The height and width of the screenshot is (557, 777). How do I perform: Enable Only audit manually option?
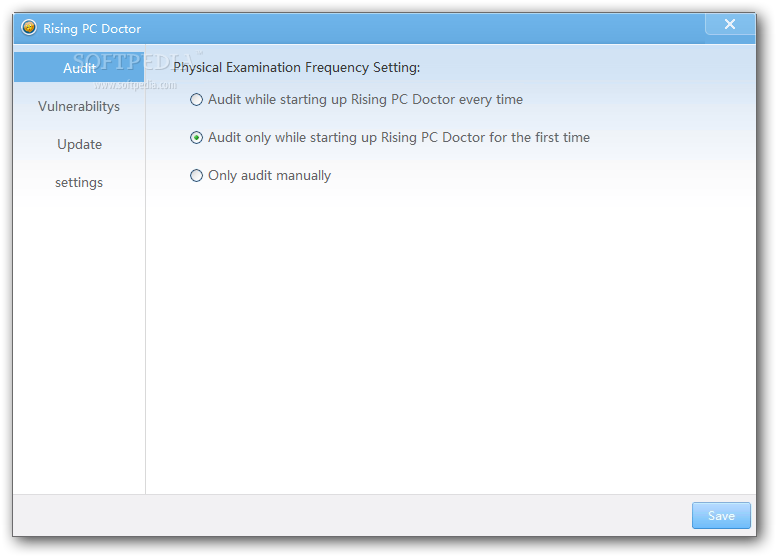[x=197, y=175]
